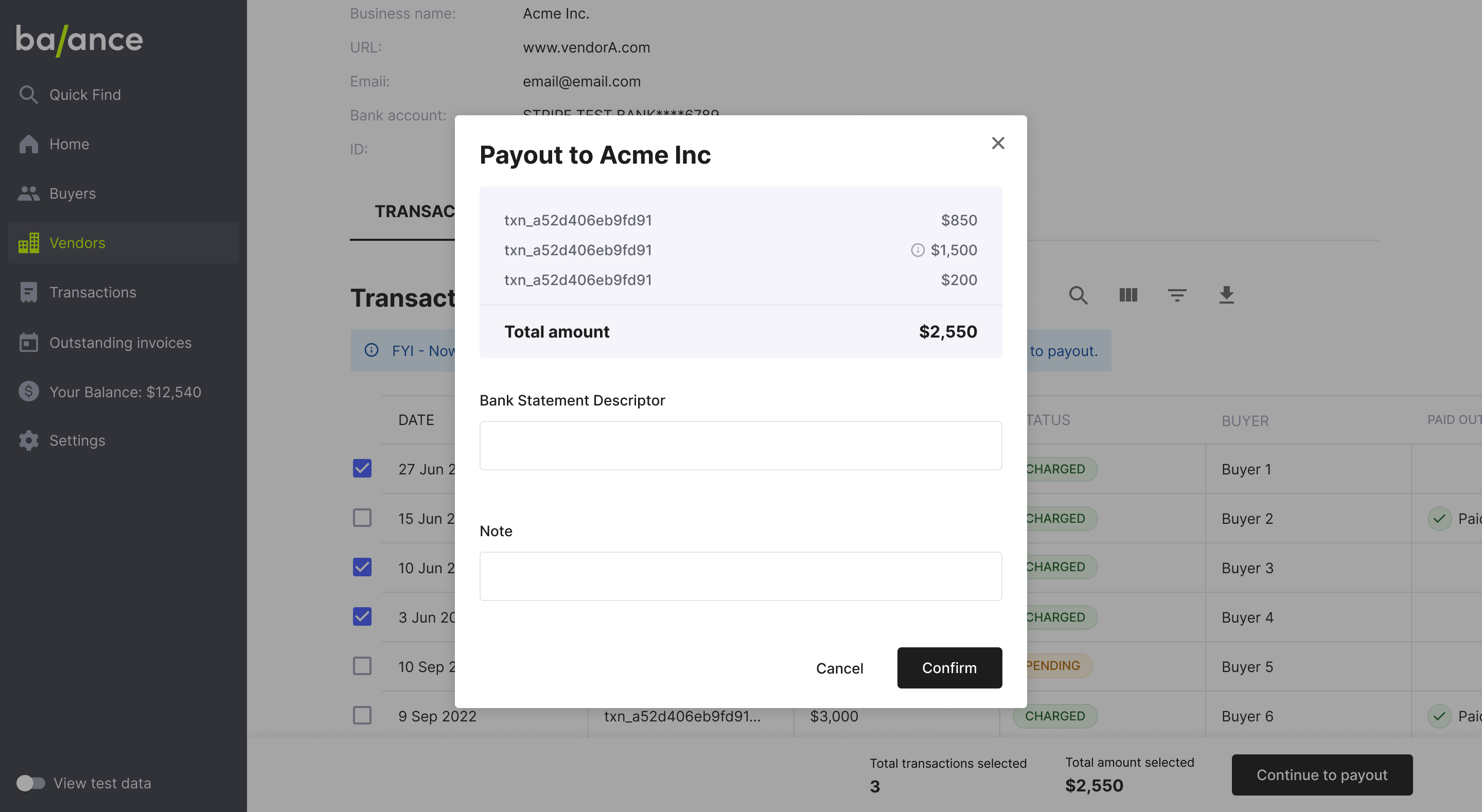Screen dimensions: 1482x812
Task: Click the download icon above table
Action: (x=1227, y=295)
